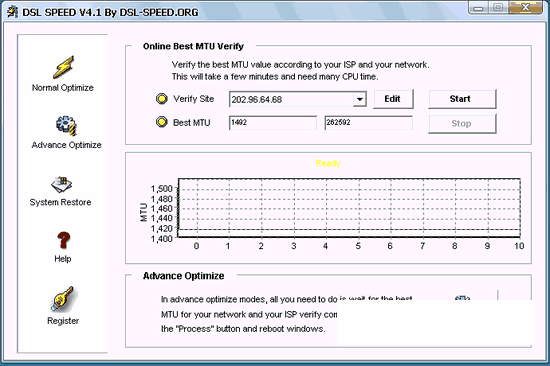Screen dimensions: 550x366
Task: Click the Register key icon
Action: point(62,299)
